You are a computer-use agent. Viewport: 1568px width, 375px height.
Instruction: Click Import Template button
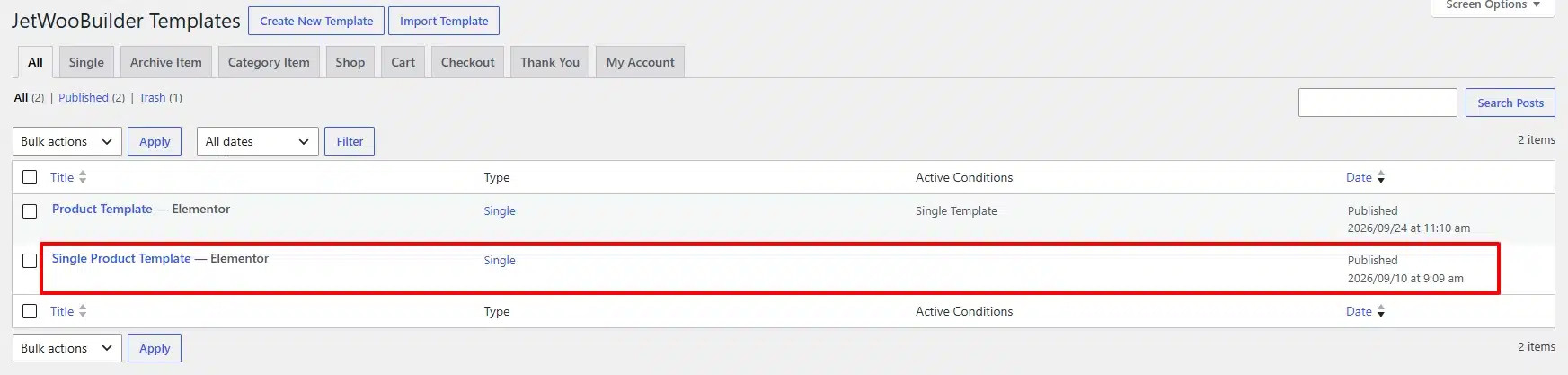tap(444, 21)
